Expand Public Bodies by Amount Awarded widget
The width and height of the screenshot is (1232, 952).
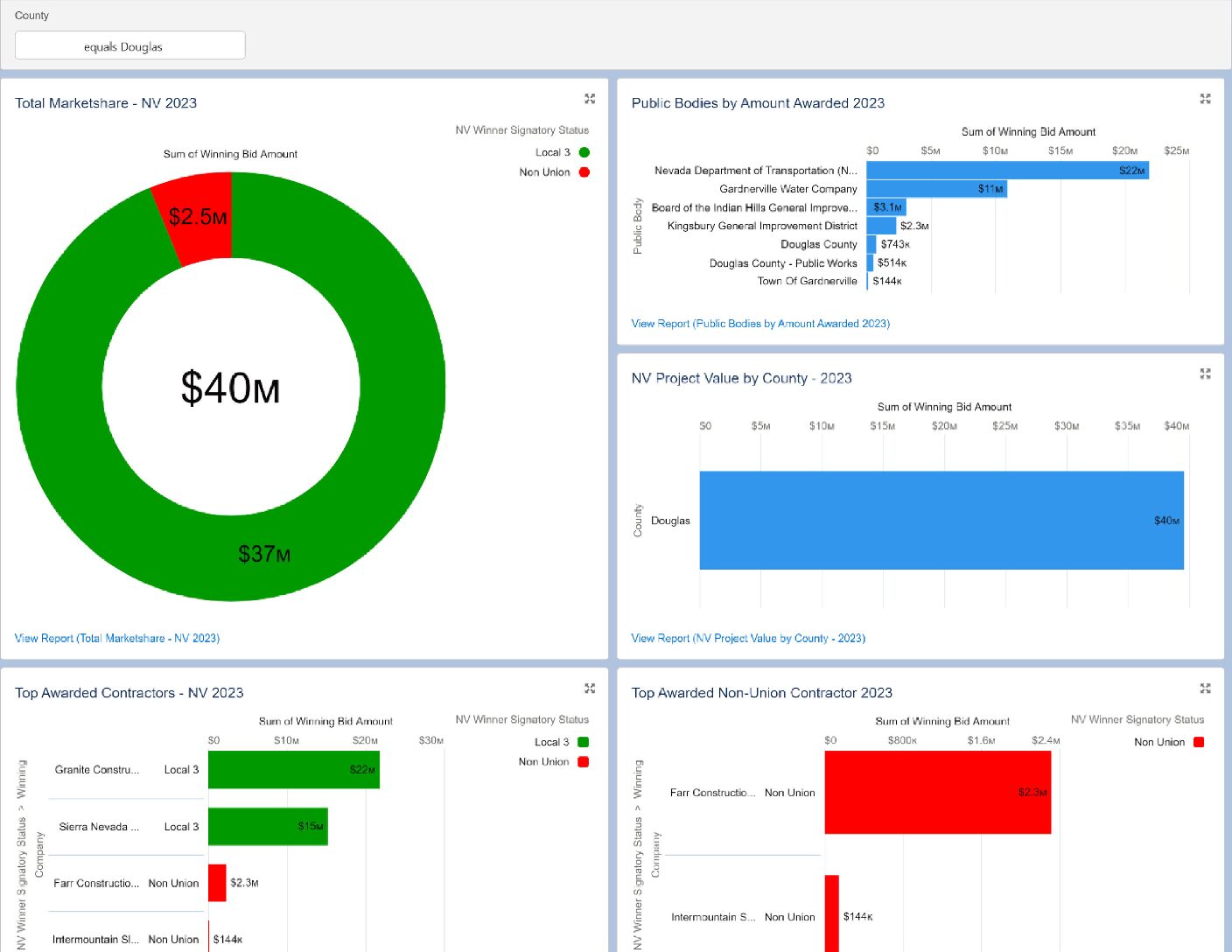(1205, 99)
